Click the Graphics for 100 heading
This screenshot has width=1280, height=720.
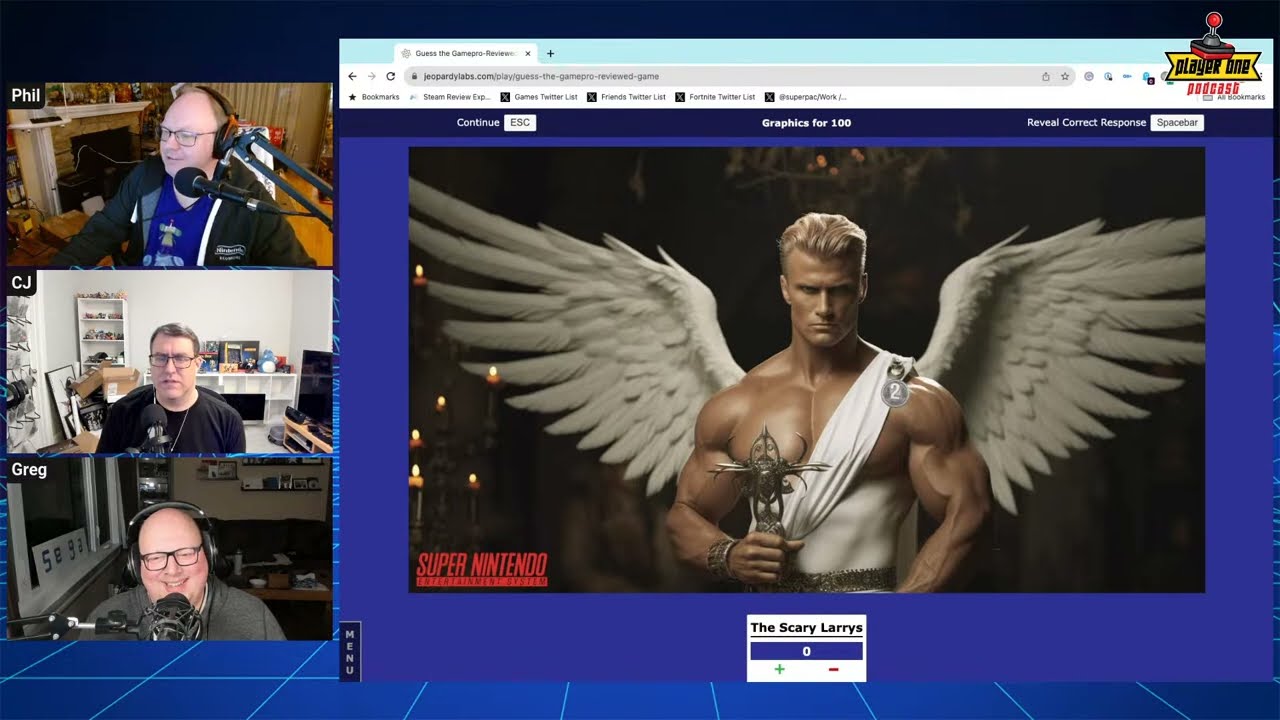(806, 123)
